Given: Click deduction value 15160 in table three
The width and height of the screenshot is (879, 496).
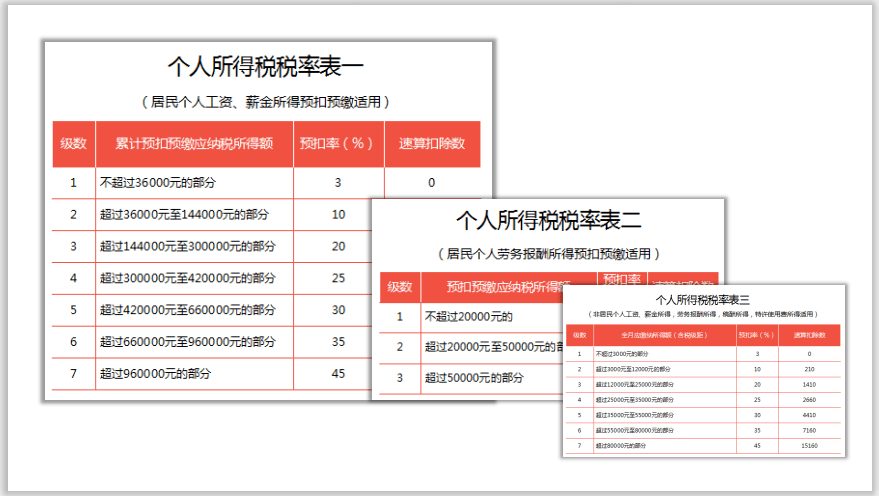Looking at the screenshot, I should (x=809, y=446).
